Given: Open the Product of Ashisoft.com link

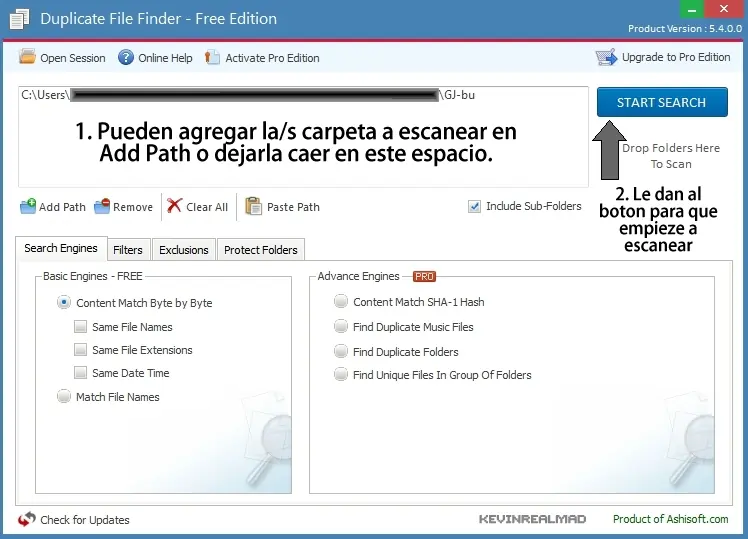Looking at the screenshot, I should click(x=671, y=519).
